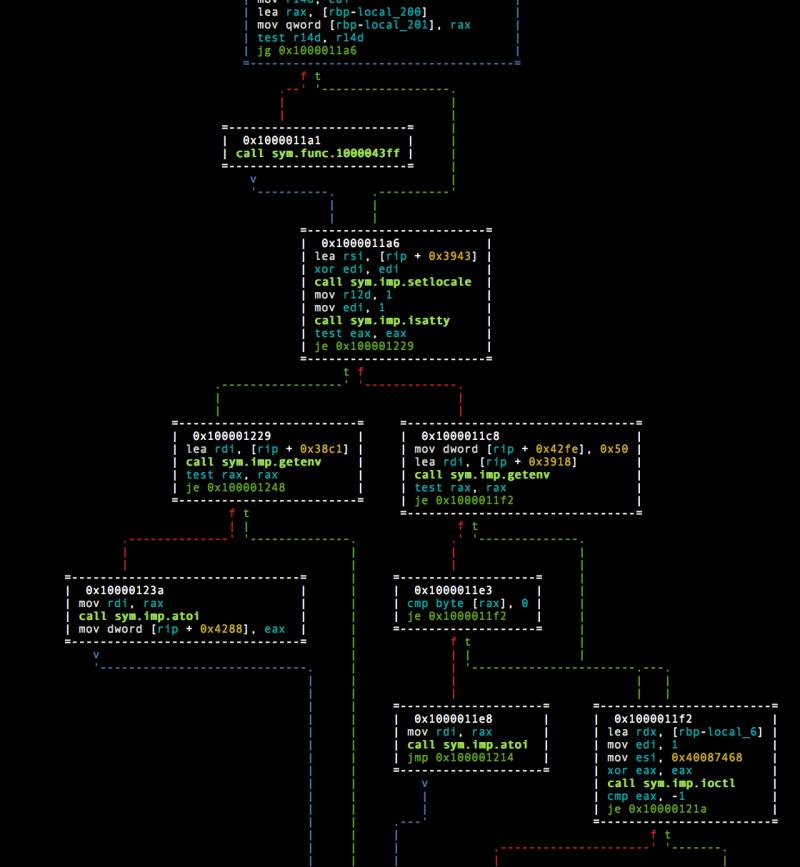Select block address header 0x1000011c8
The height and width of the screenshot is (867, 800).
click(x=460, y=436)
